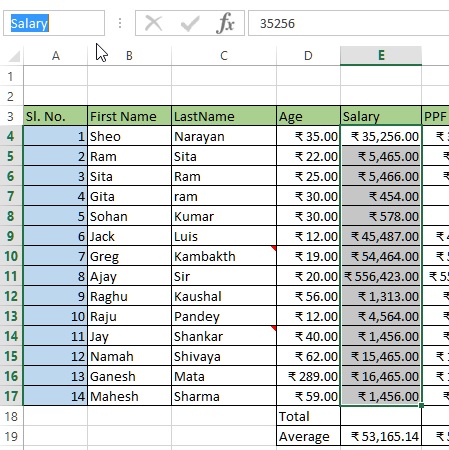Select the cell containing 'Namah'

[x=129, y=356]
